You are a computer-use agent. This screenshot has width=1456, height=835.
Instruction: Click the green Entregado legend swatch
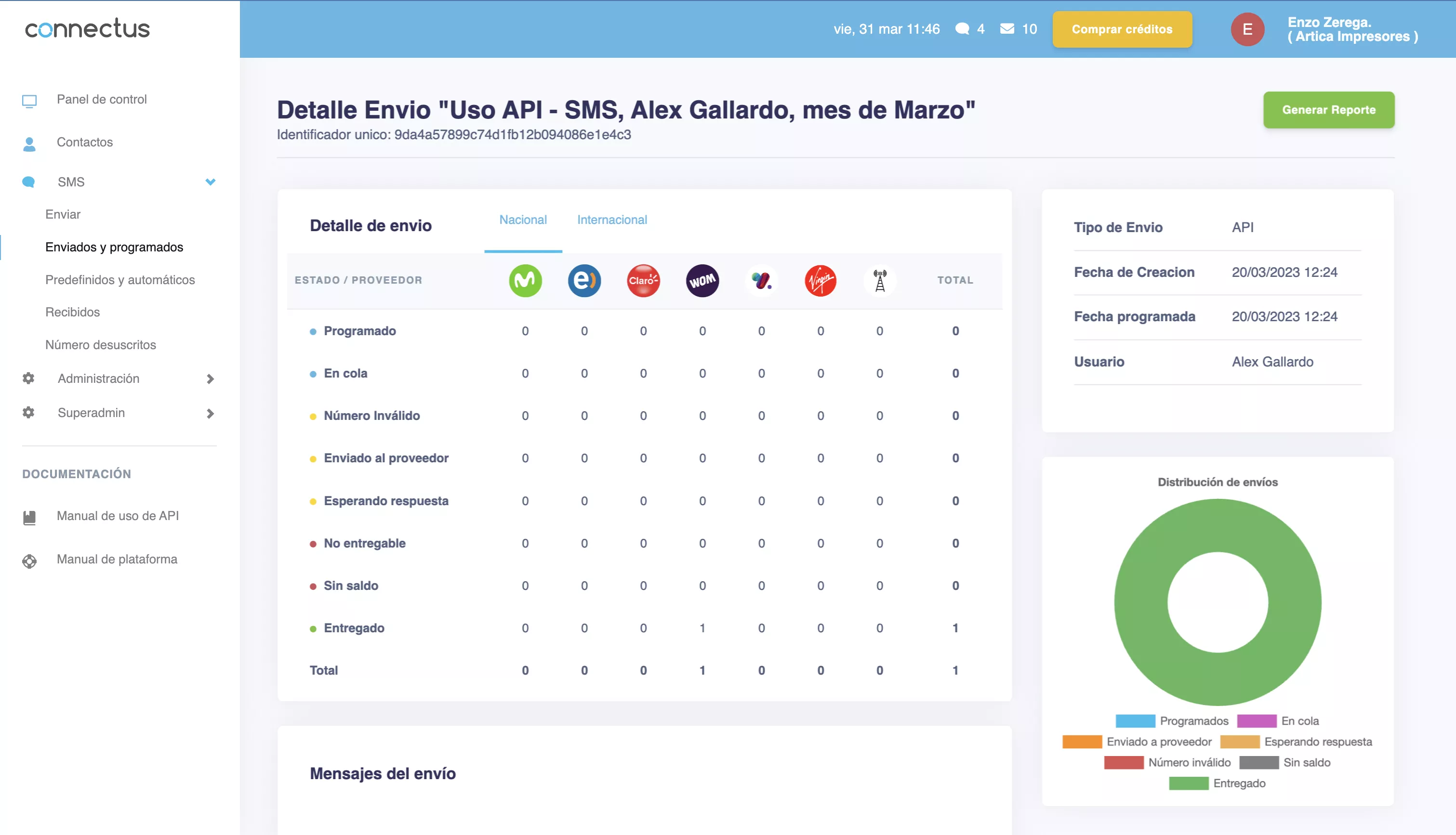pos(1188,783)
